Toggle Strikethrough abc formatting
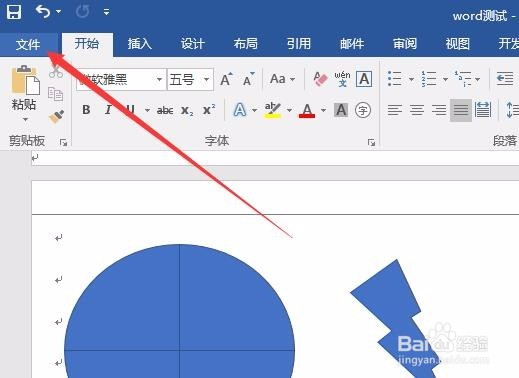The height and width of the screenshot is (378, 519). 165,110
